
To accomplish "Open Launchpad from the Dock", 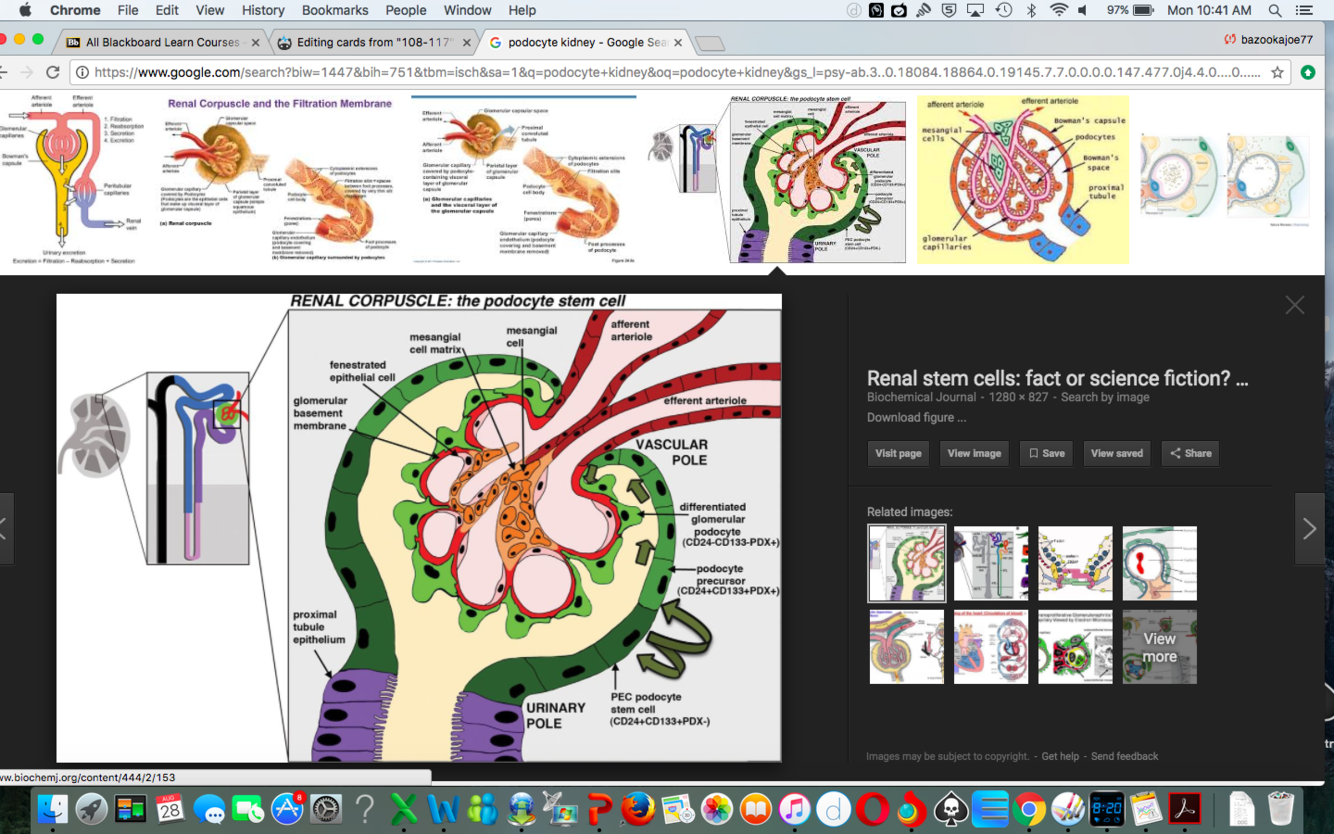I will 91,808.
